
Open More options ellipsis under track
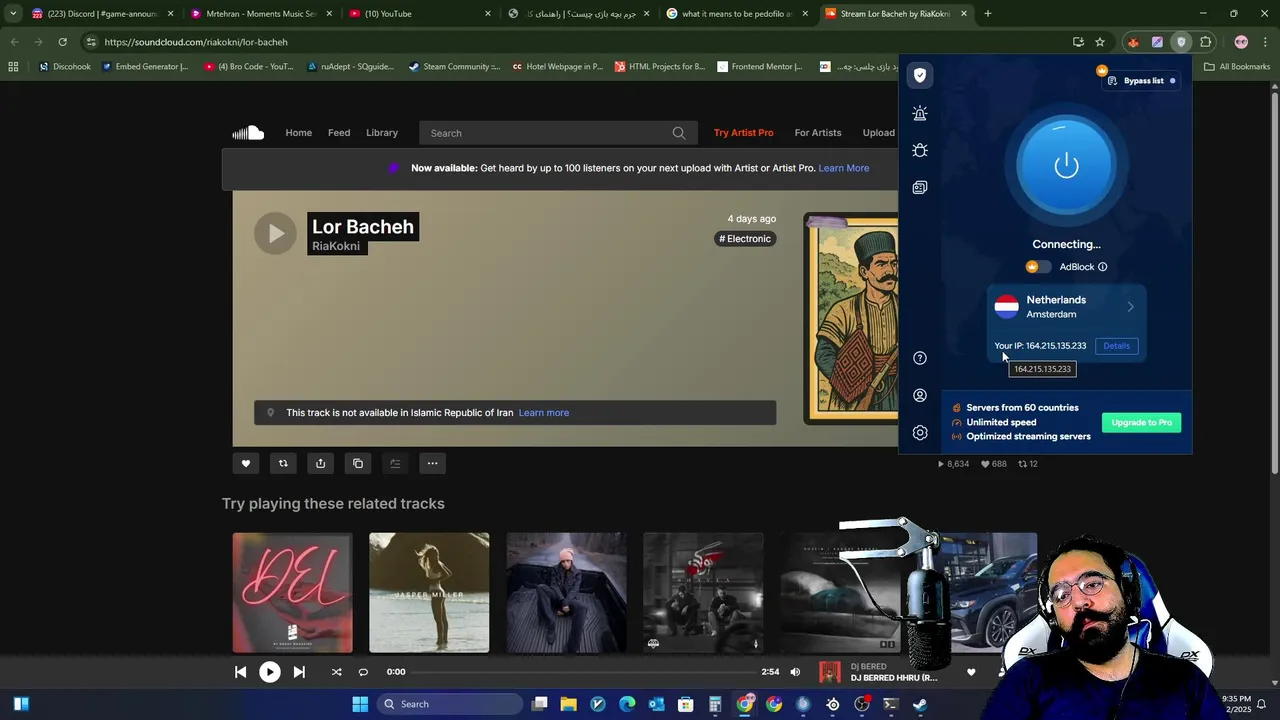click(432, 463)
